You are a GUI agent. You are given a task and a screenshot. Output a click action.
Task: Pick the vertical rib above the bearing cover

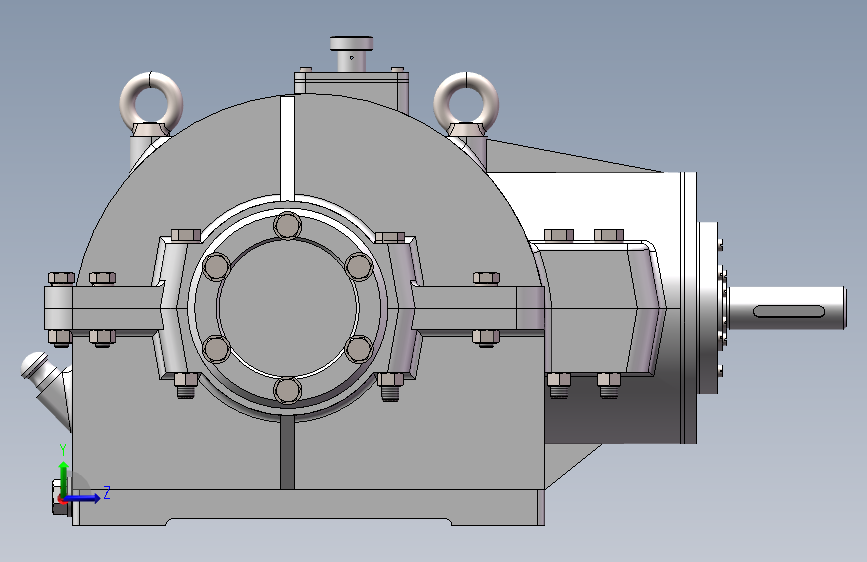(288, 148)
